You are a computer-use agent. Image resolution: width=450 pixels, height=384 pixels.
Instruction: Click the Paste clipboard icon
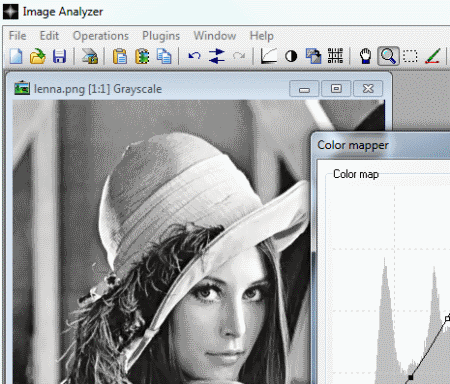click(x=120, y=56)
